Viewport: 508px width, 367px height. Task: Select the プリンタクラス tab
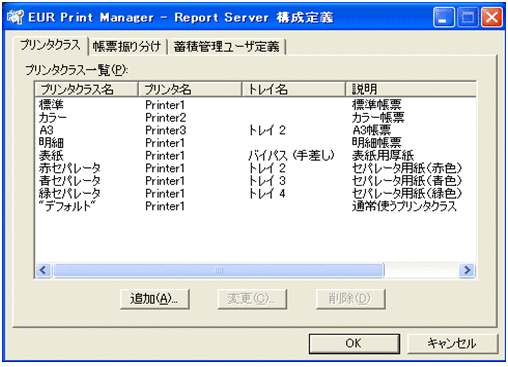coord(50,45)
